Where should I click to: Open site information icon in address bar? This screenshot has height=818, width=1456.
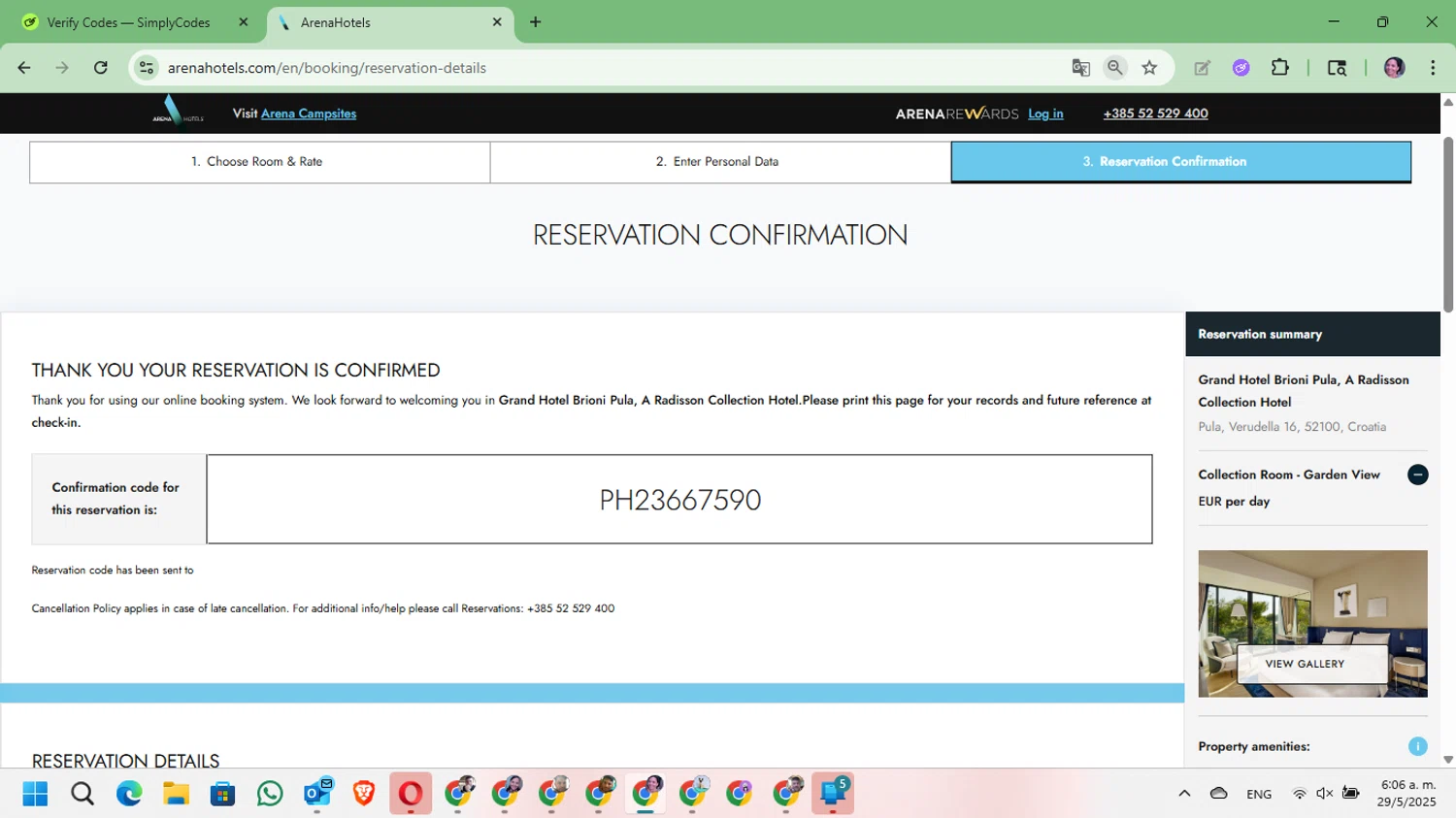point(147,68)
